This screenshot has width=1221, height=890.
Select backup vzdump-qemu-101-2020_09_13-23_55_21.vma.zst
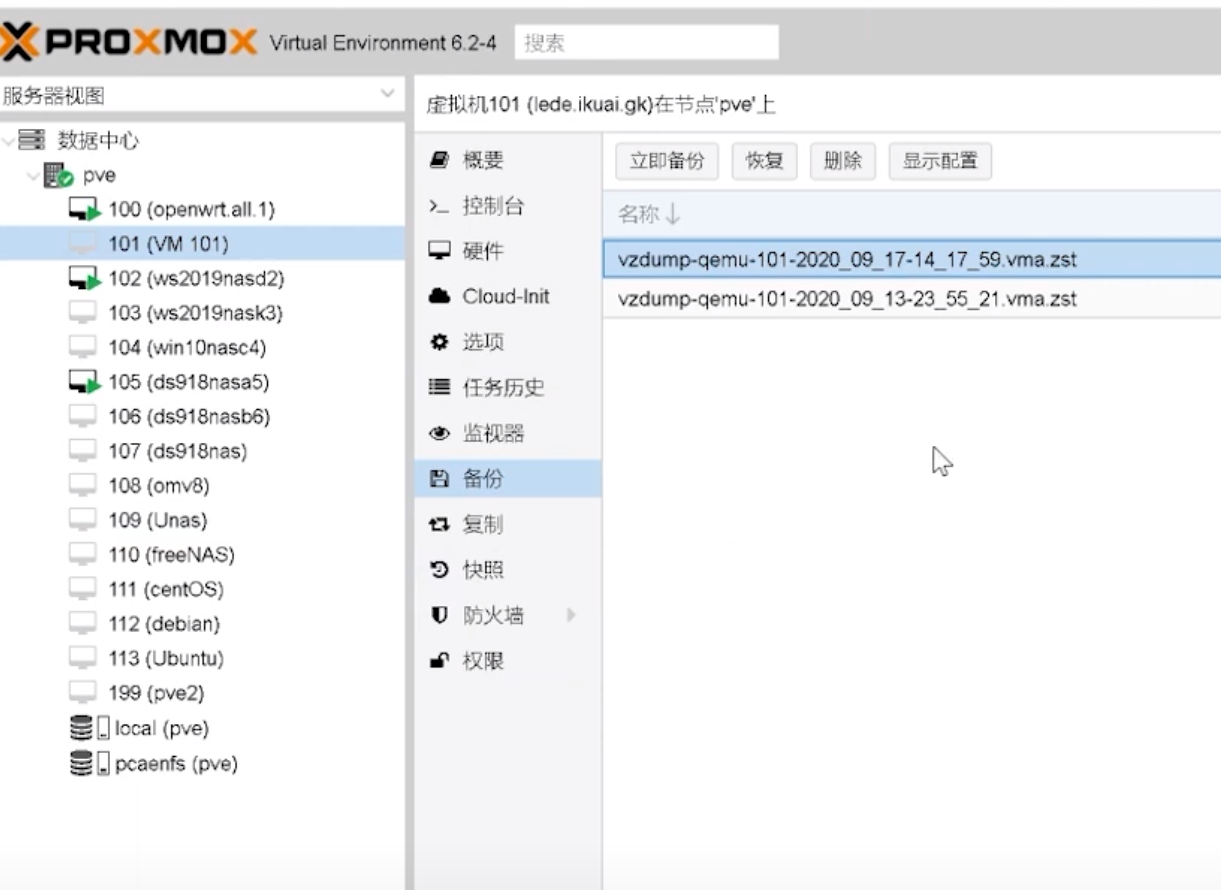pyautogui.click(x=847, y=299)
